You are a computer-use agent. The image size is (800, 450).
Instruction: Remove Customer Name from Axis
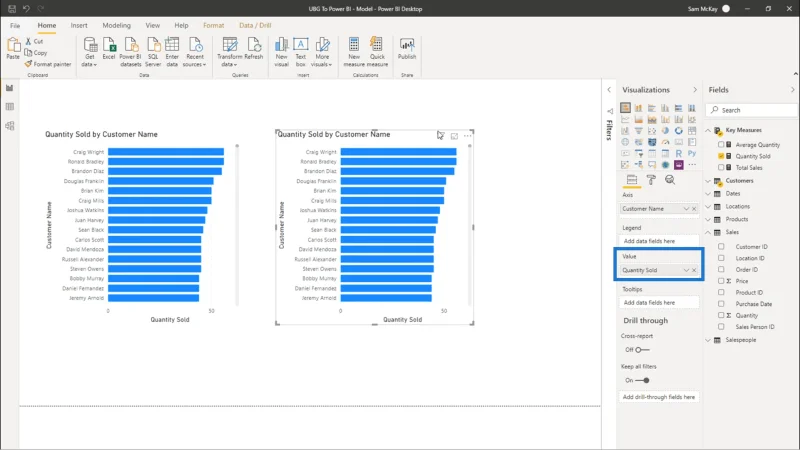tap(694, 209)
